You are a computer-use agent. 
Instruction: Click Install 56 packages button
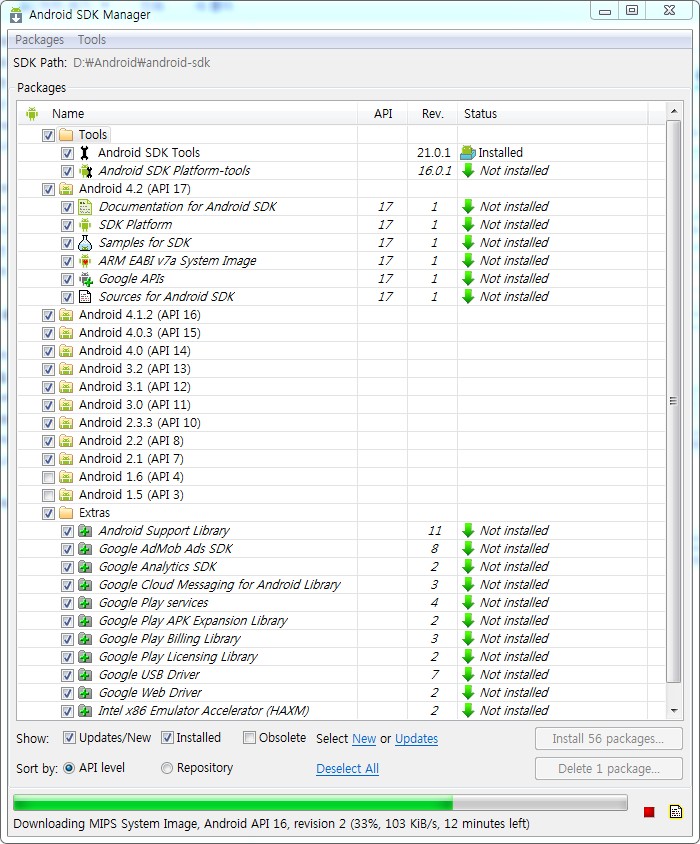(608, 738)
